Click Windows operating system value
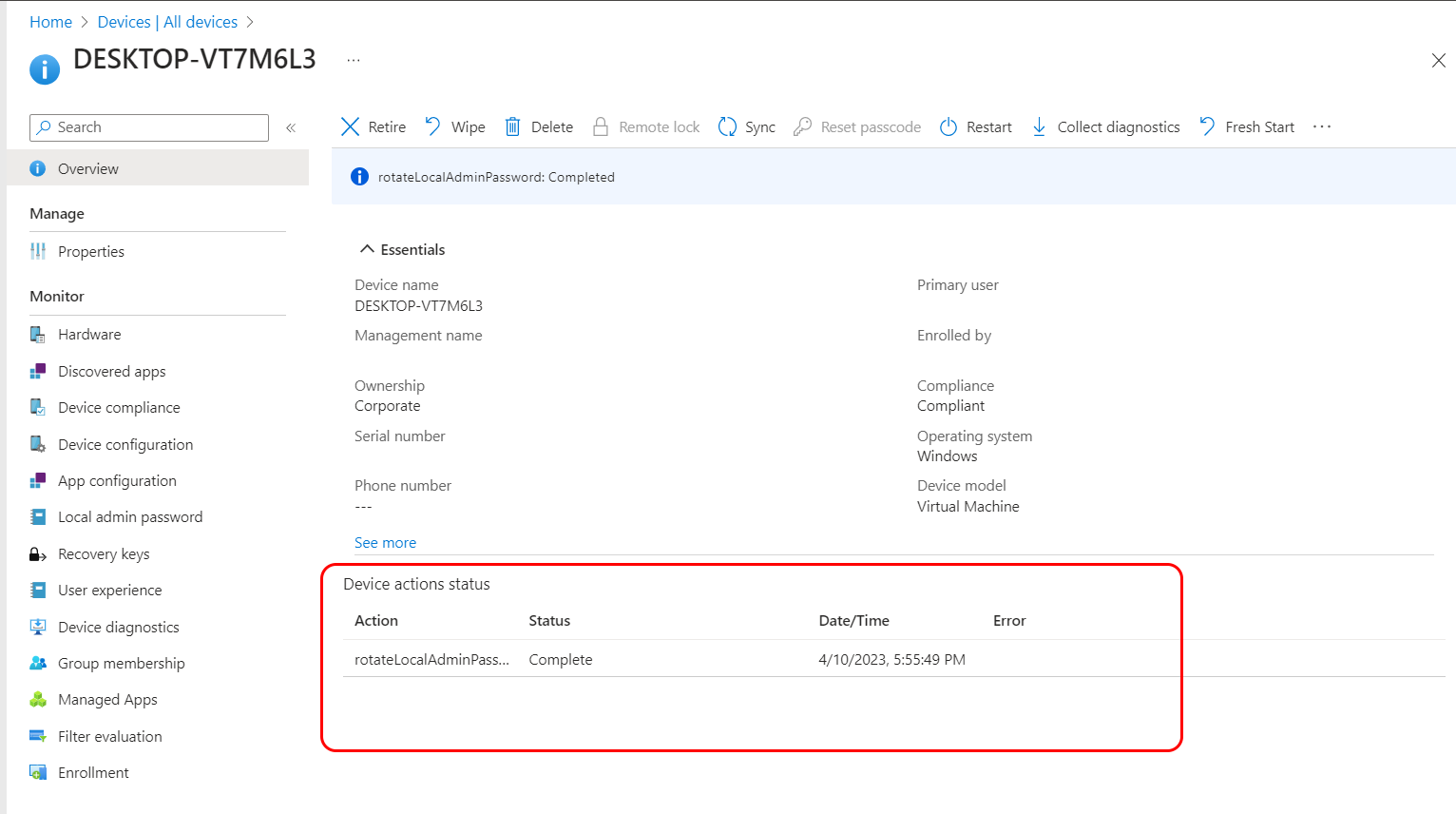The height and width of the screenshot is (814, 1456). 947,455
